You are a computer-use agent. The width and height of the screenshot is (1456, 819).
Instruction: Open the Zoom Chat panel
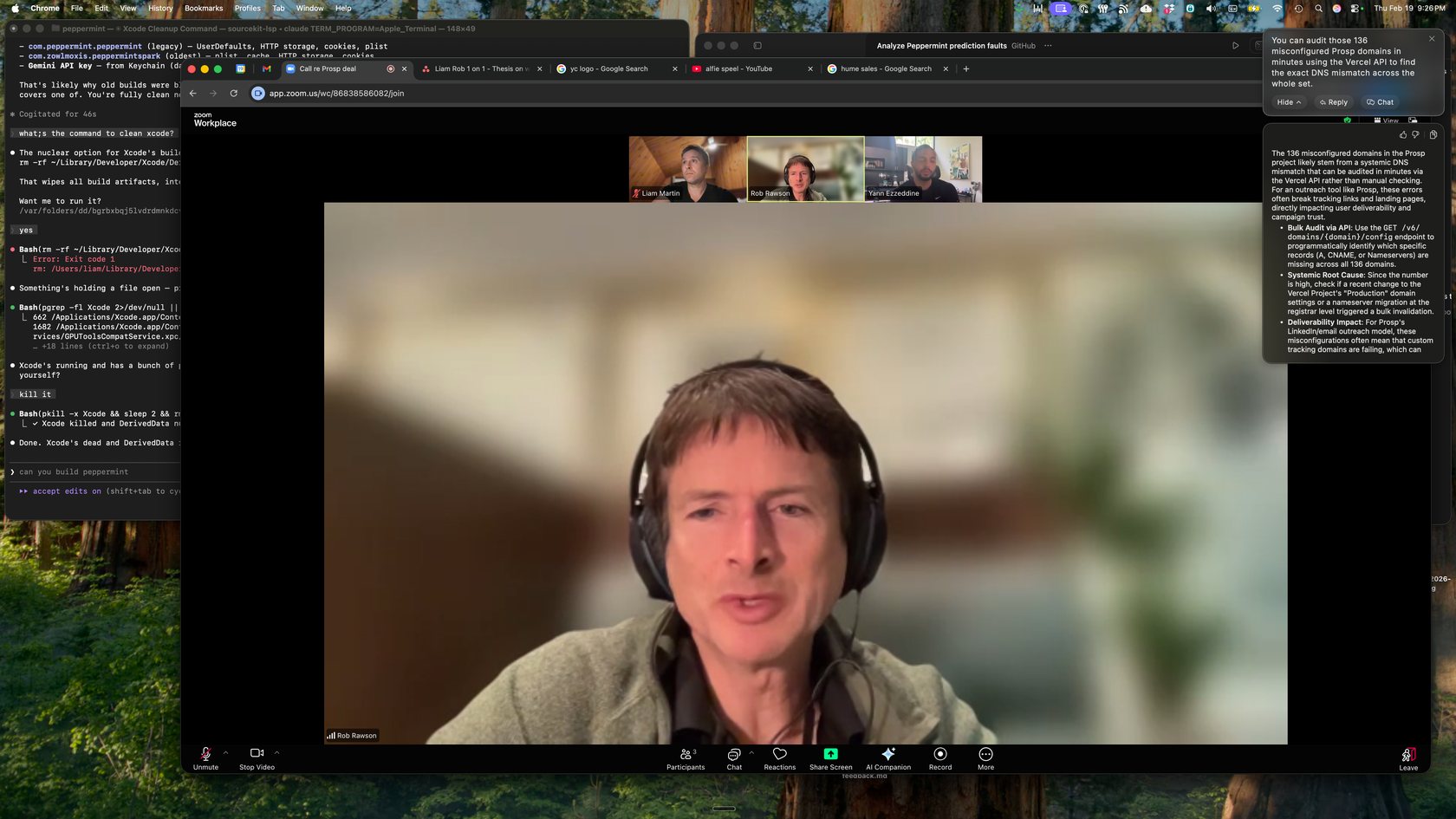click(733, 758)
